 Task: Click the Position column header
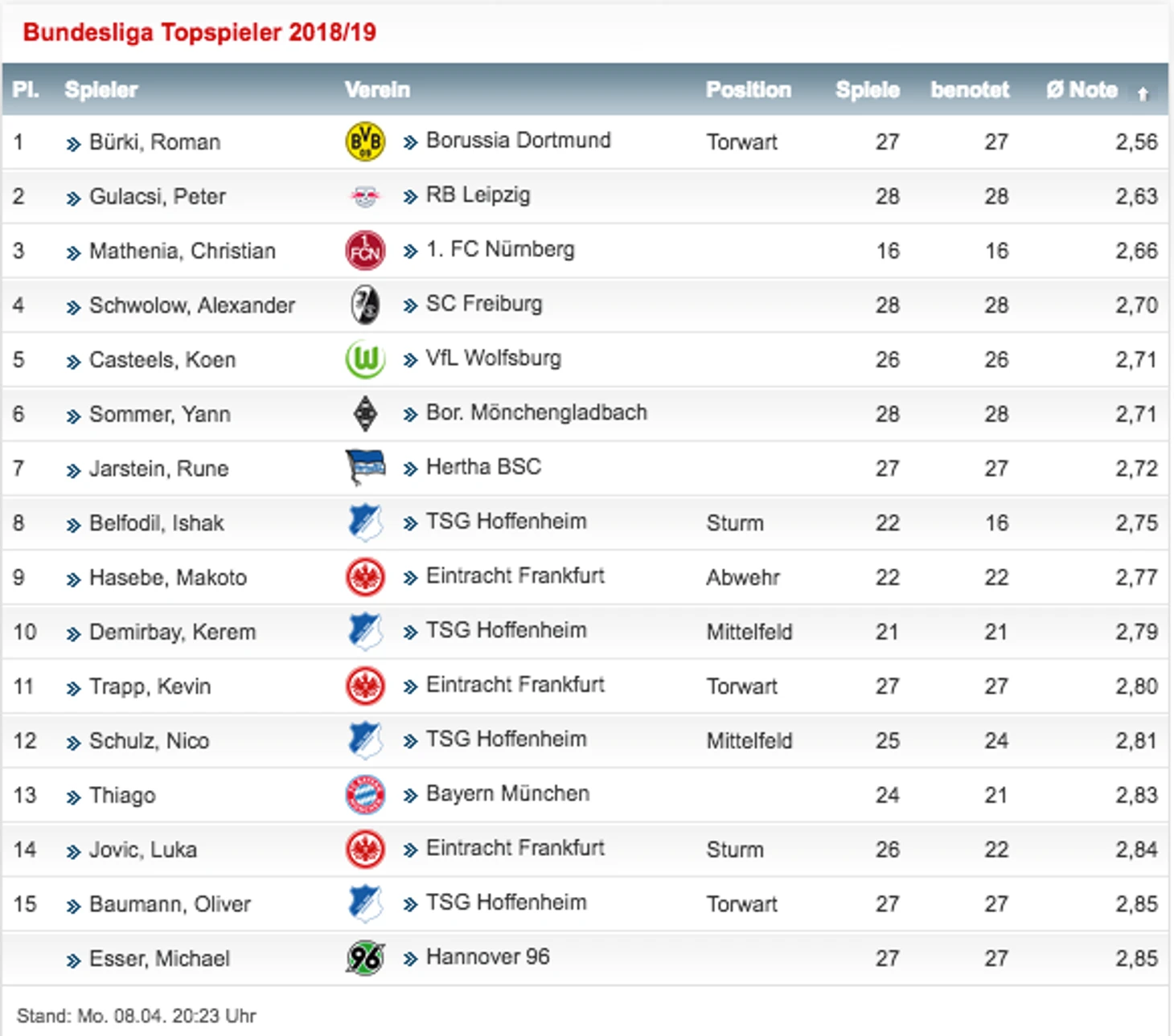point(748,90)
